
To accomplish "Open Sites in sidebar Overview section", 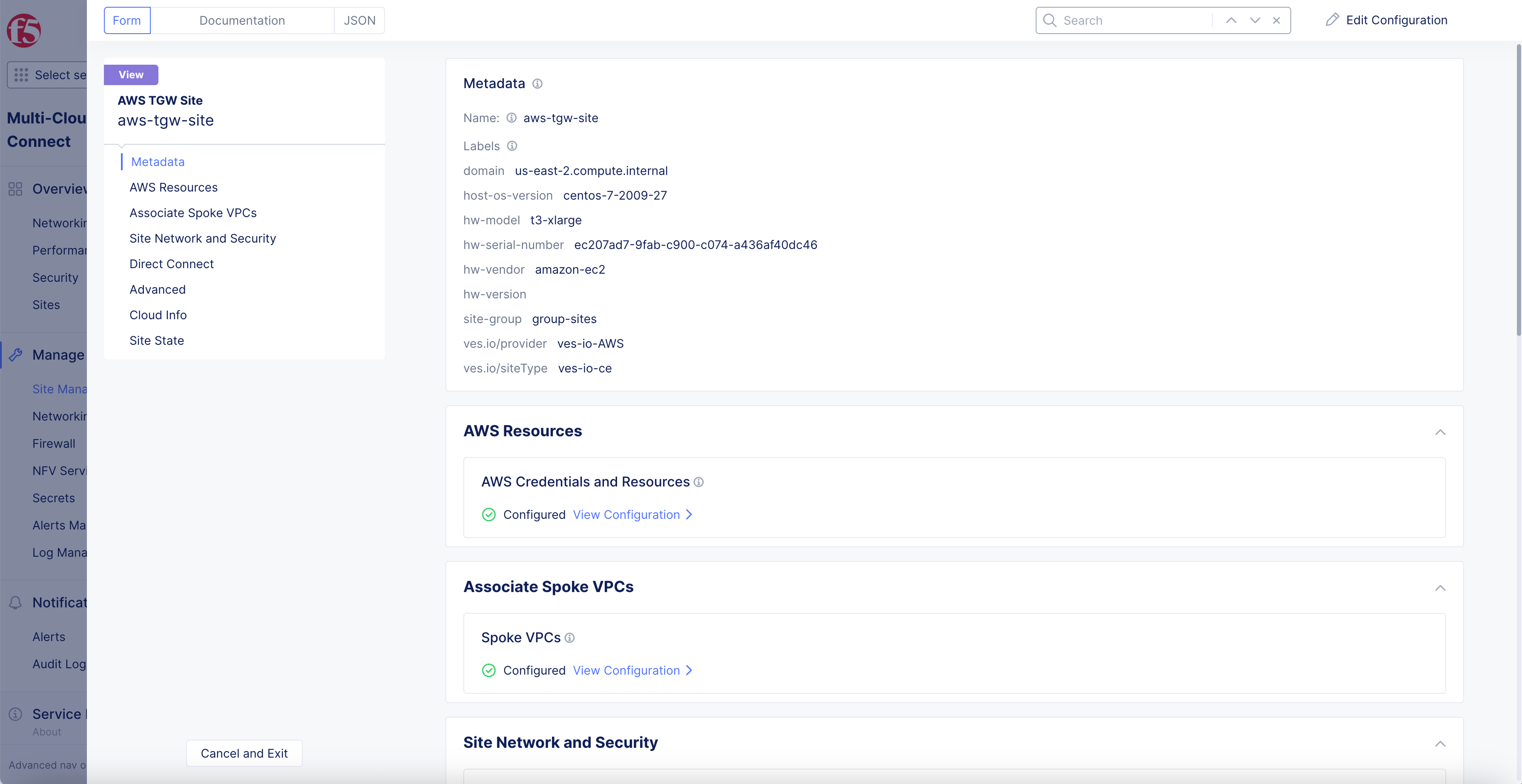I will click(x=46, y=305).
